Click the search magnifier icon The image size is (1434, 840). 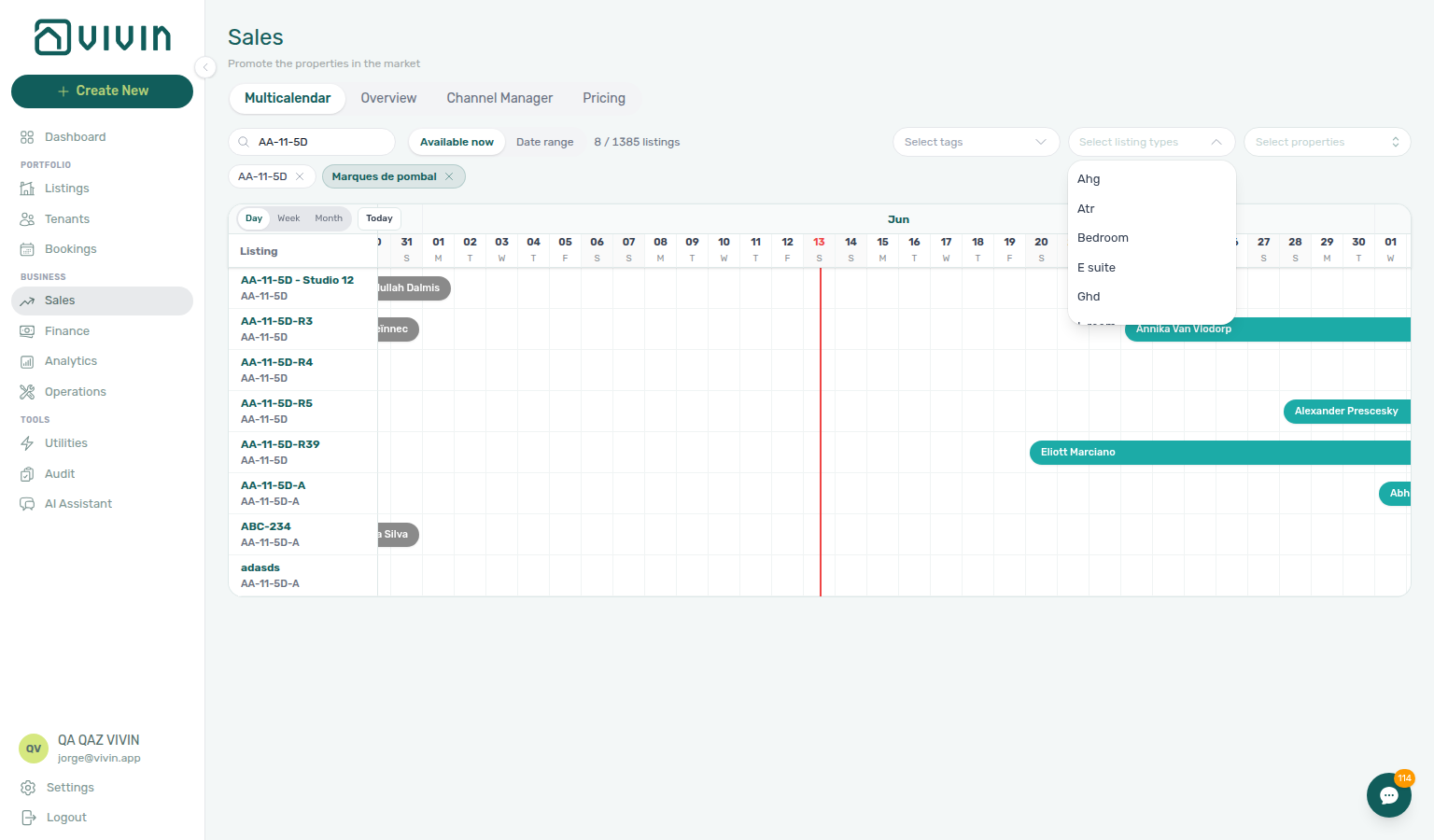pos(244,142)
